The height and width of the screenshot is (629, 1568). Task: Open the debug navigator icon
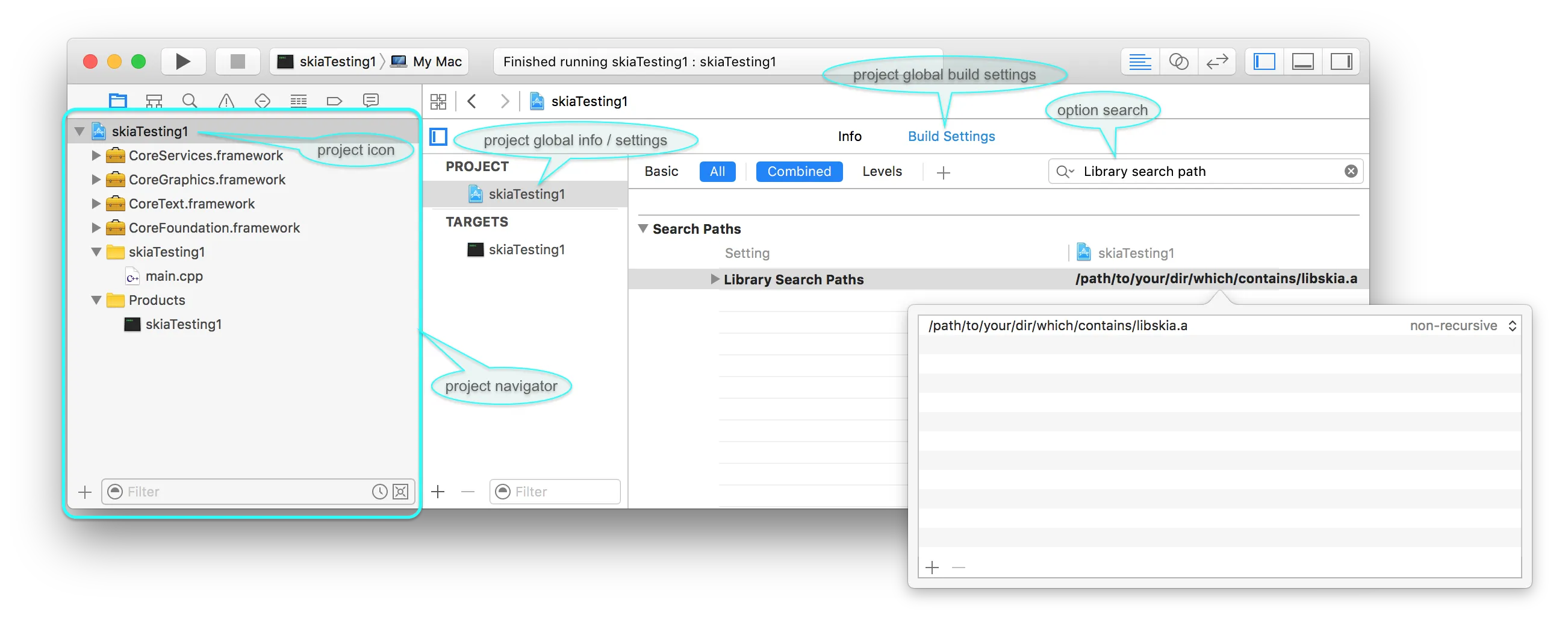(298, 101)
